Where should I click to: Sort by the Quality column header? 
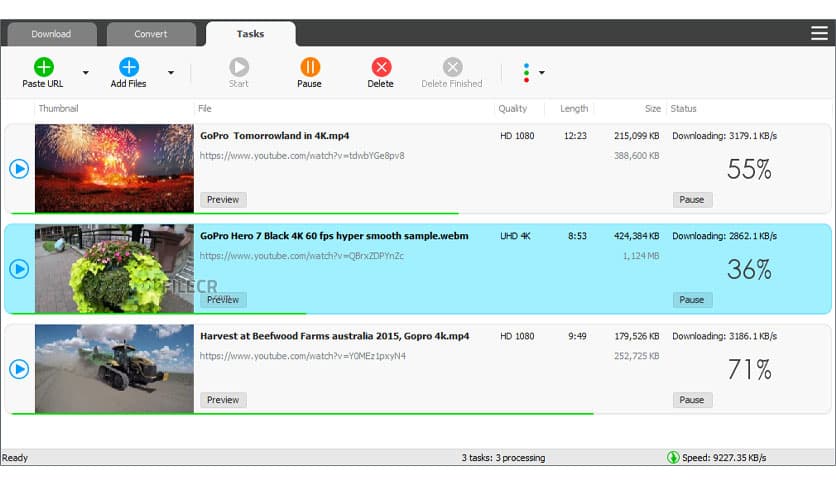513,109
